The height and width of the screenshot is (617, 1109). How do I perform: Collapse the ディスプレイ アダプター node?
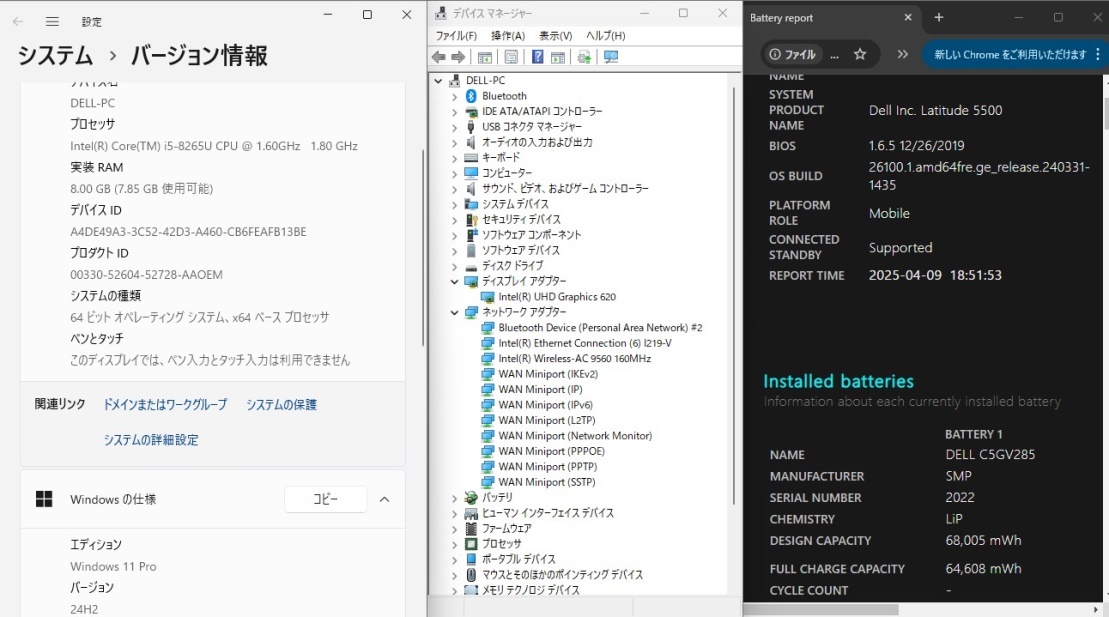point(455,281)
